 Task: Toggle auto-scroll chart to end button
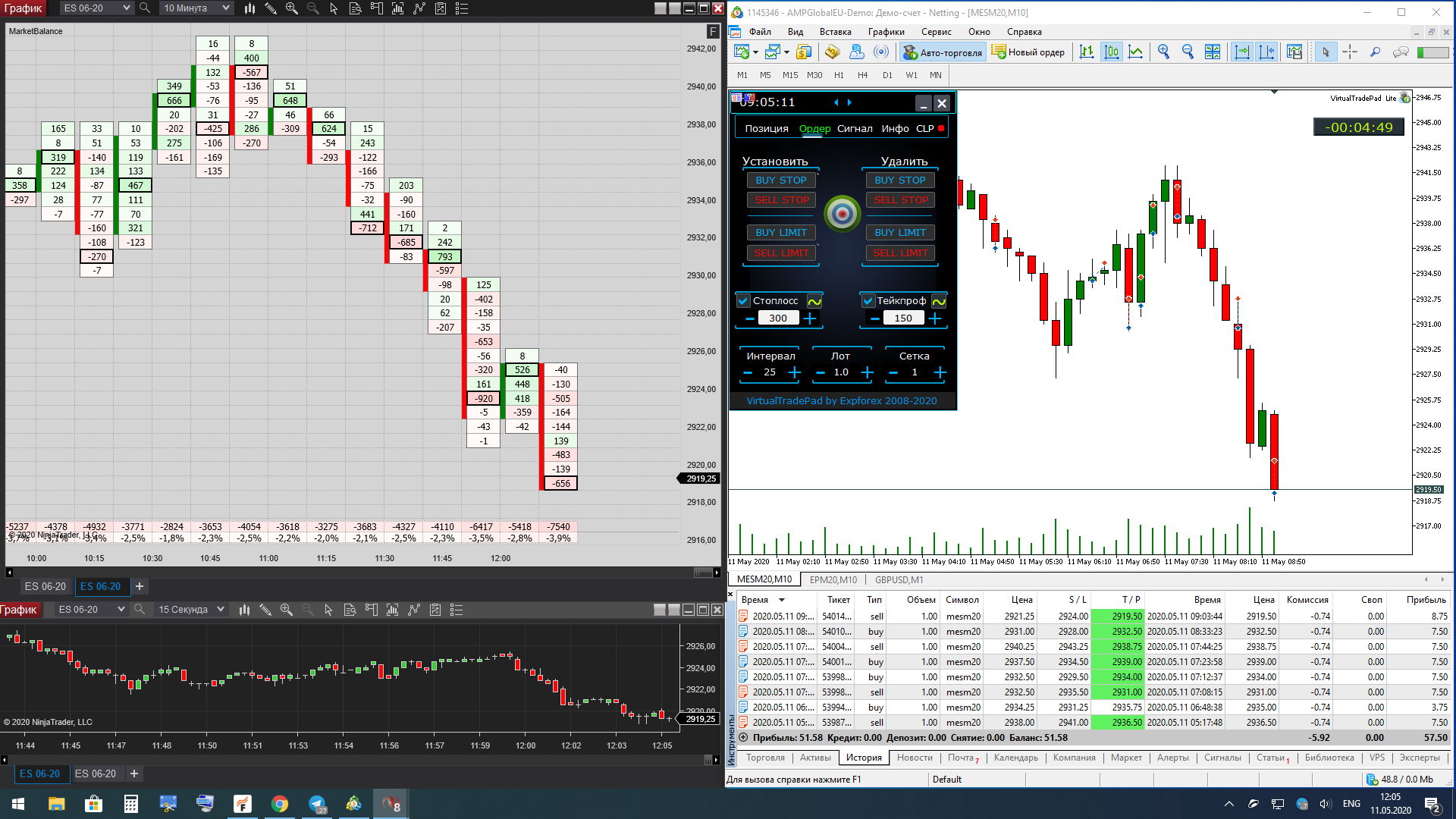[x=1241, y=52]
